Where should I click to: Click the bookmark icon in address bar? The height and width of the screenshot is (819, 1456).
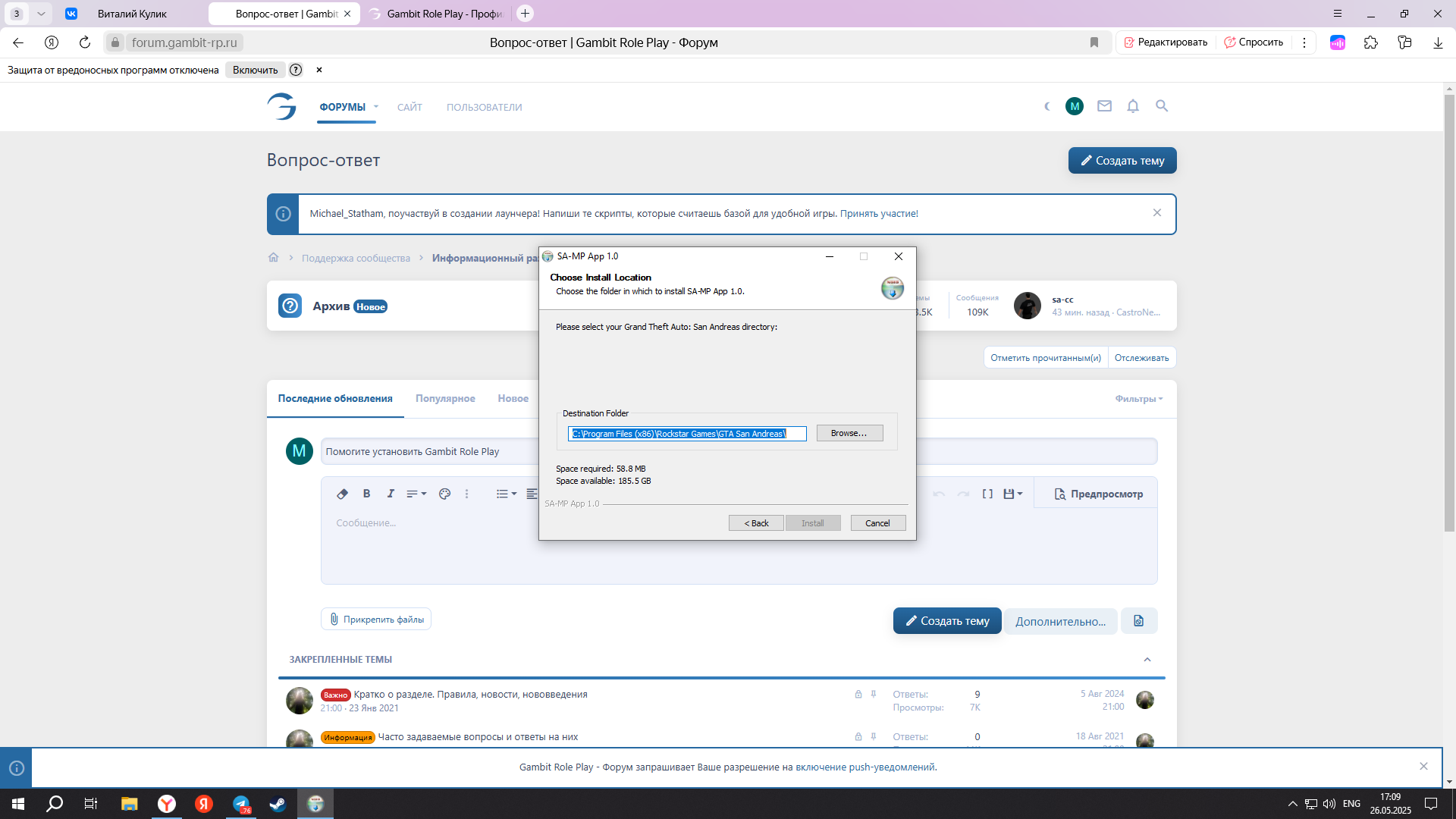tap(1094, 42)
